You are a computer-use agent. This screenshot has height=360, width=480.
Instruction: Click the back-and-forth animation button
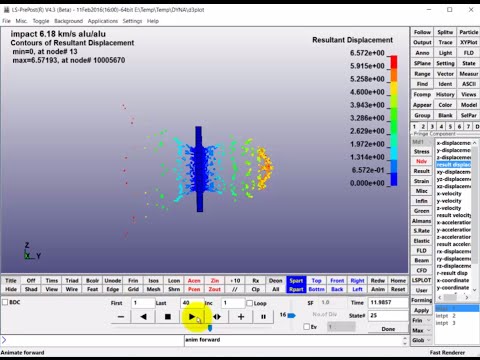tap(217, 317)
